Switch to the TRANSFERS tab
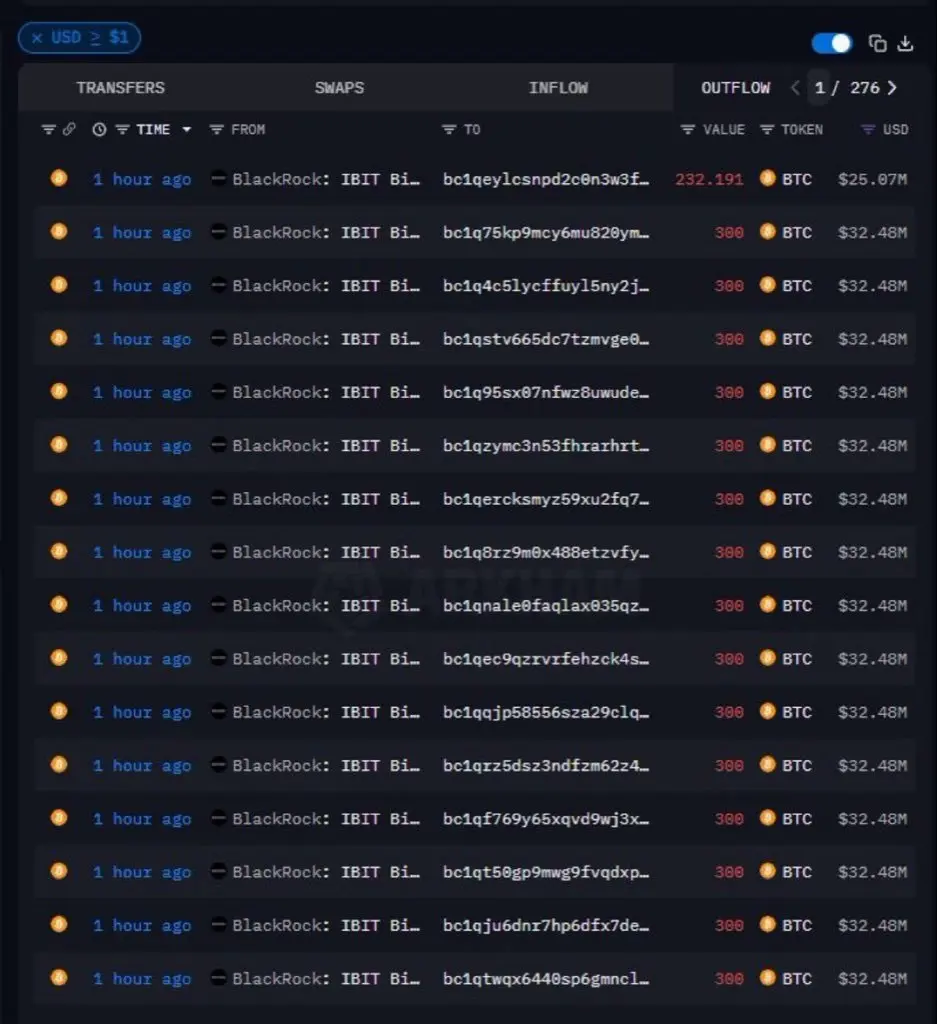This screenshot has width=937, height=1024. coord(120,88)
